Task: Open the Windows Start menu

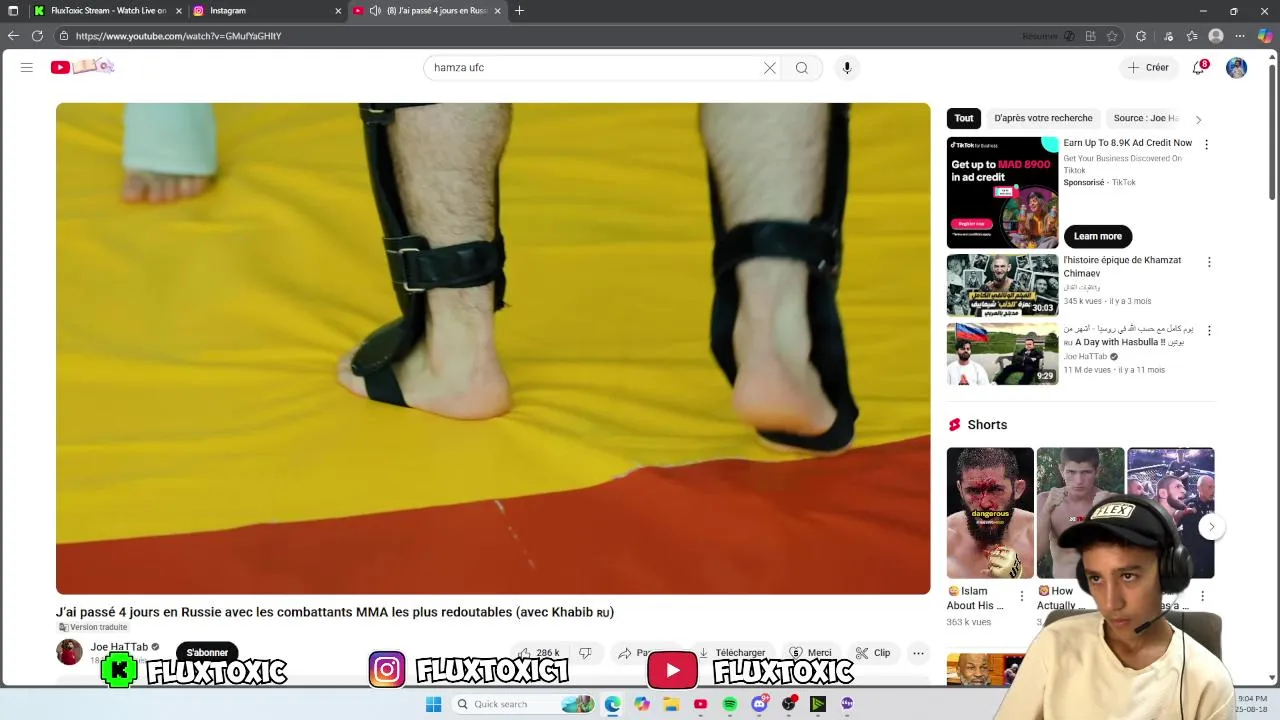Action: point(433,704)
